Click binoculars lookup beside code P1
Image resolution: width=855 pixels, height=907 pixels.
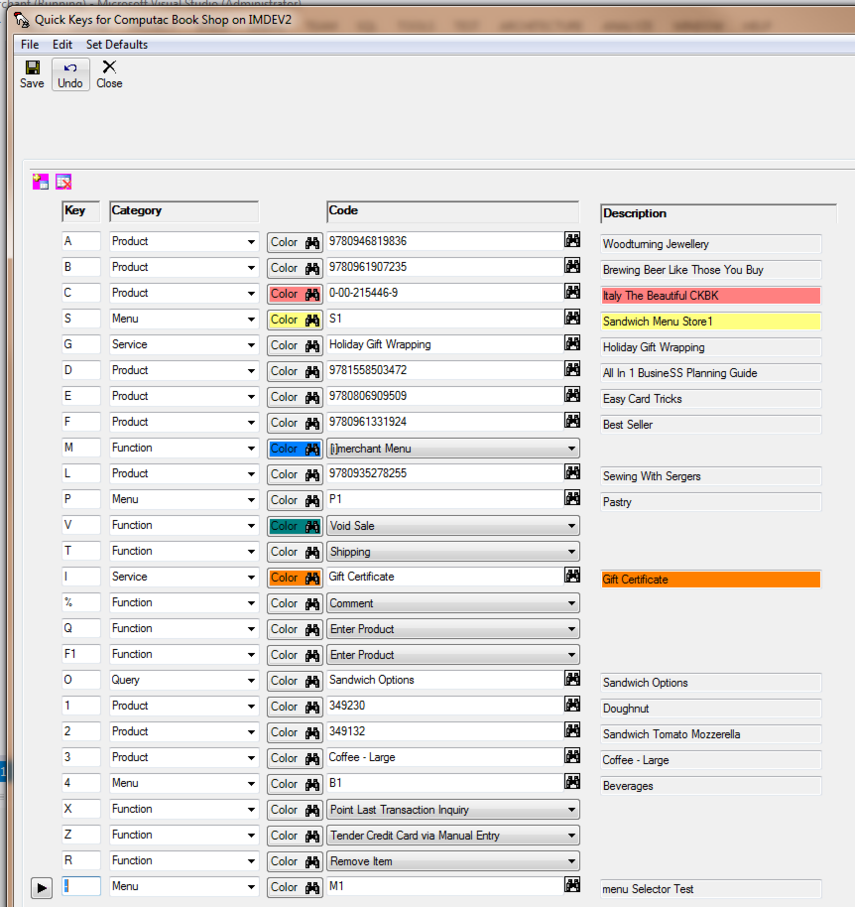tap(572, 497)
